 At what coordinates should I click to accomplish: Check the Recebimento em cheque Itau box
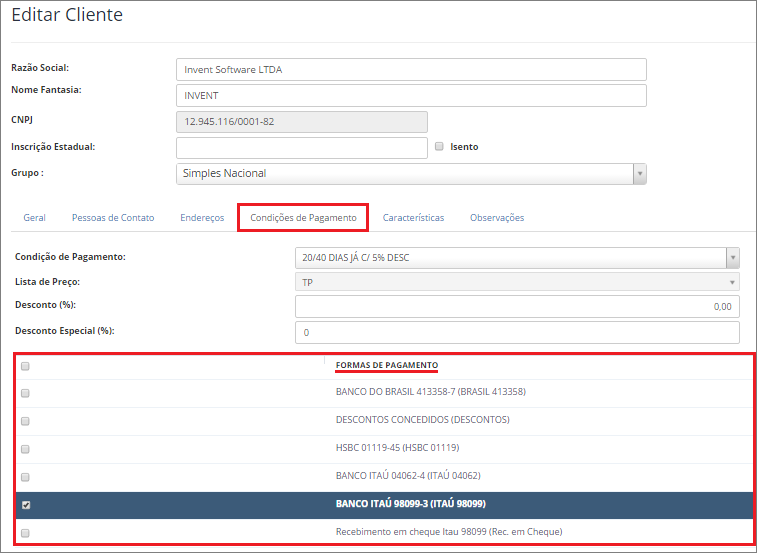tap(25, 533)
